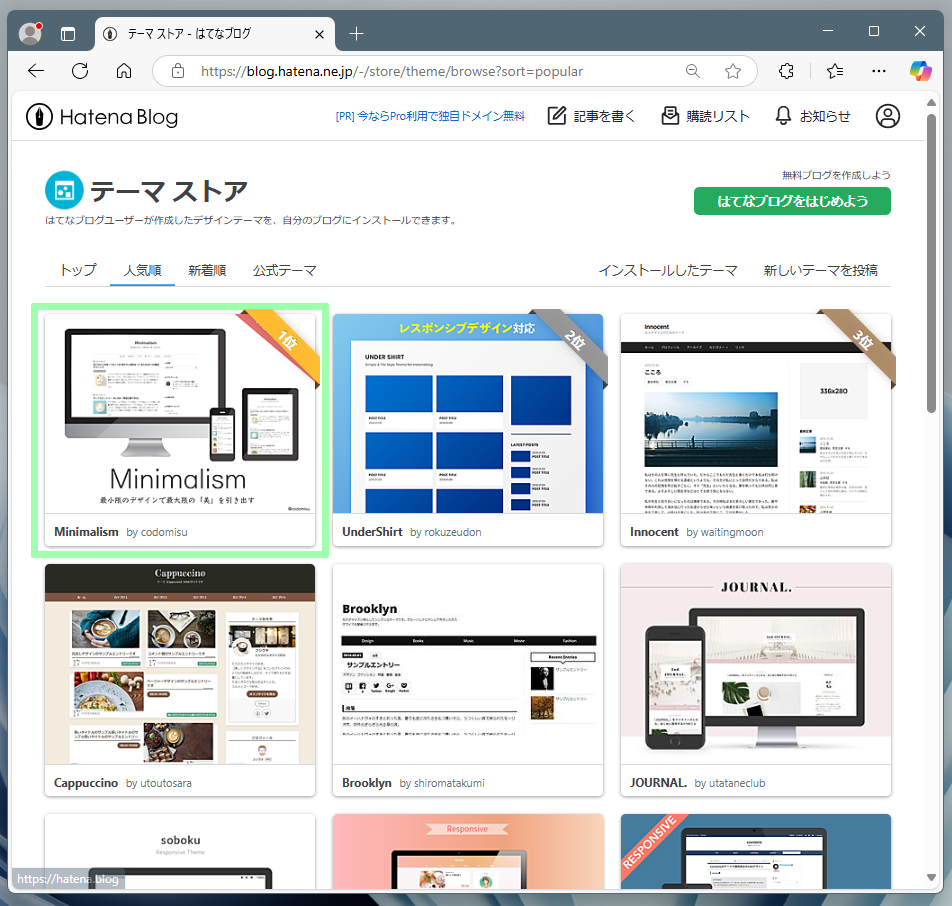Image resolution: width=952 pixels, height=906 pixels.
Task: Open Hatena account user icon
Action: [x=887, y=116]
